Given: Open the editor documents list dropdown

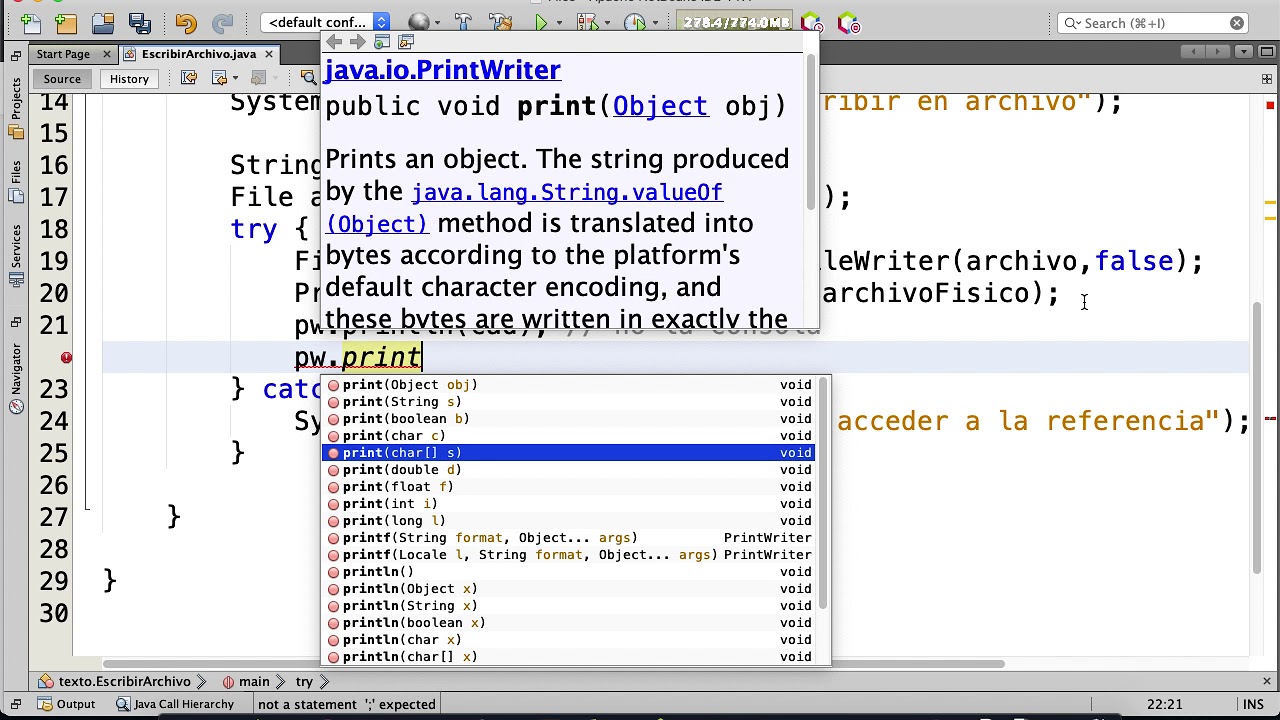Looking at the screenshot, I should pos(1242,52).
